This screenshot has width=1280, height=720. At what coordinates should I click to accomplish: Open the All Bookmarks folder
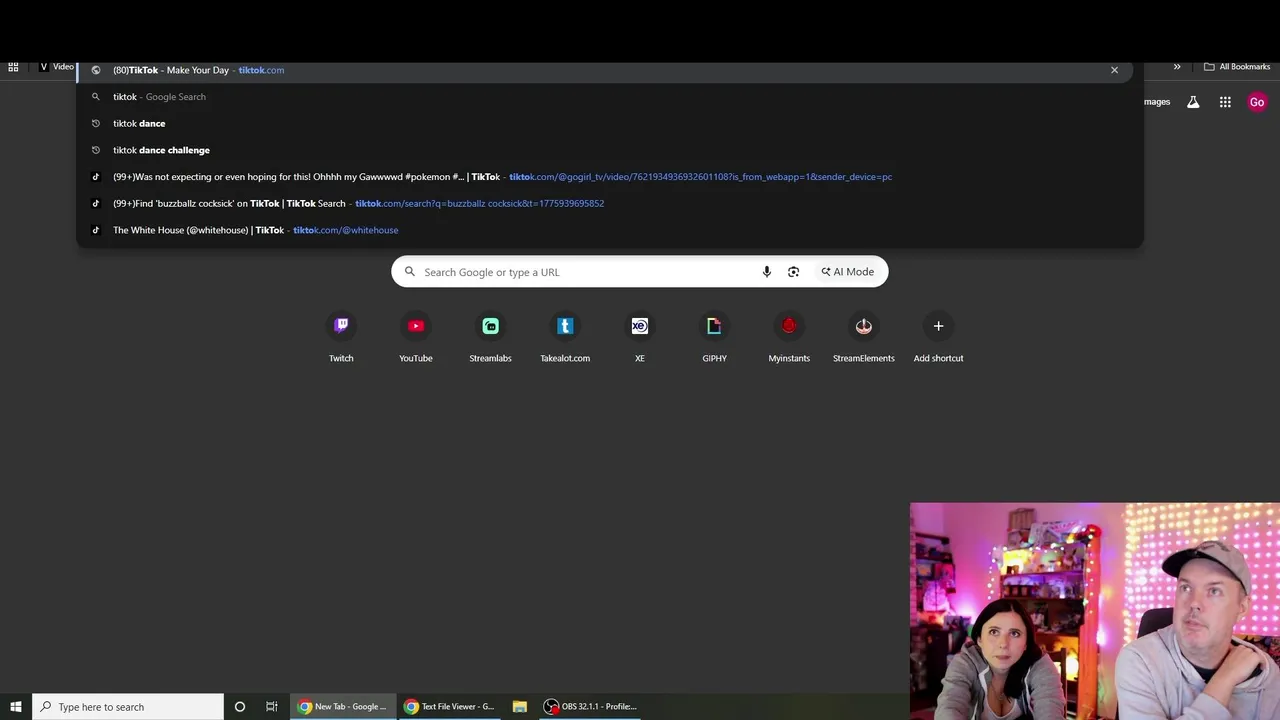(x=1237, y=67)
